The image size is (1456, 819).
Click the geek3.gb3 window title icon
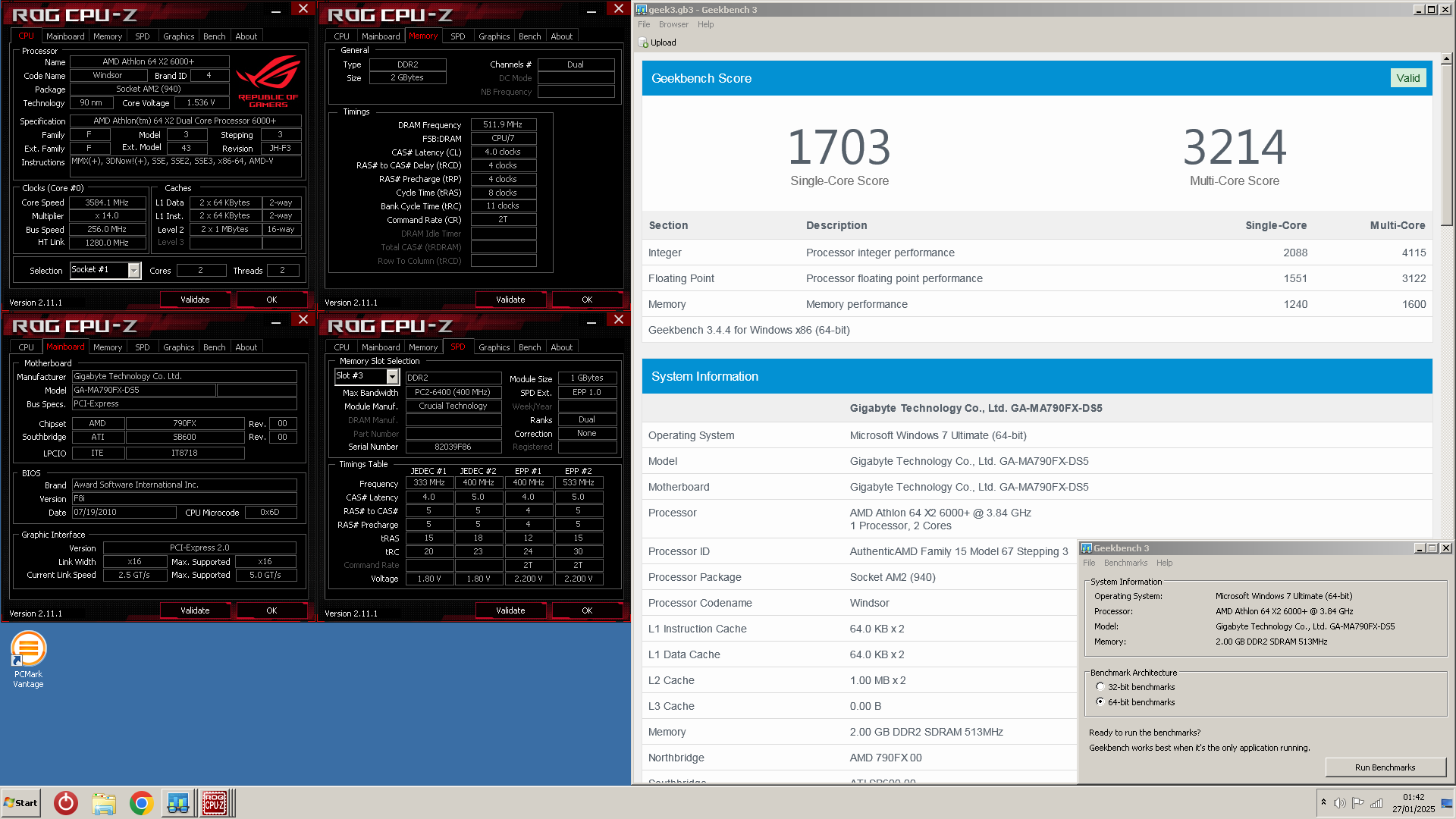[x=642, y=10]
